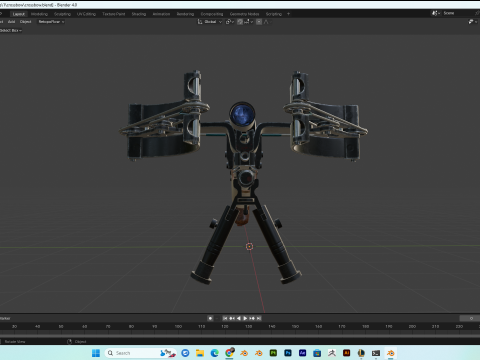Open the scene browse icon
The image size is (480, 360).
(436, 13)
